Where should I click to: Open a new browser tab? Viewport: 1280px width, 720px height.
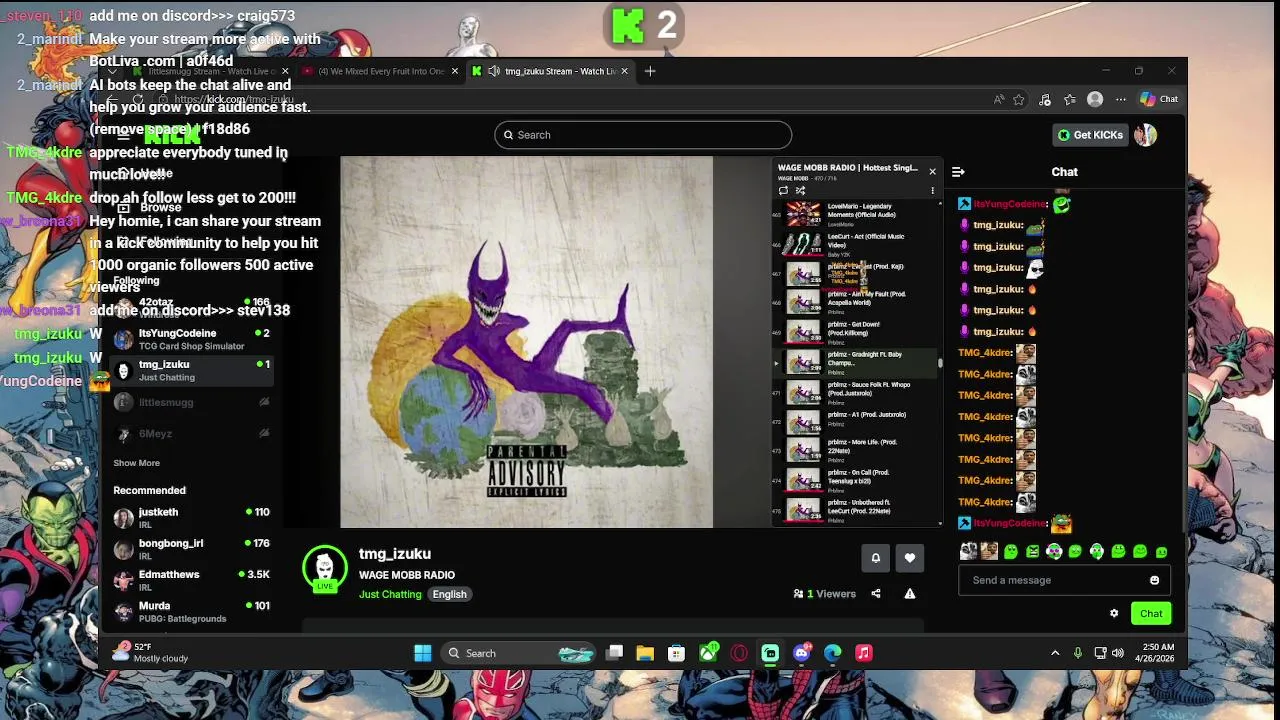tap(650, 71)
